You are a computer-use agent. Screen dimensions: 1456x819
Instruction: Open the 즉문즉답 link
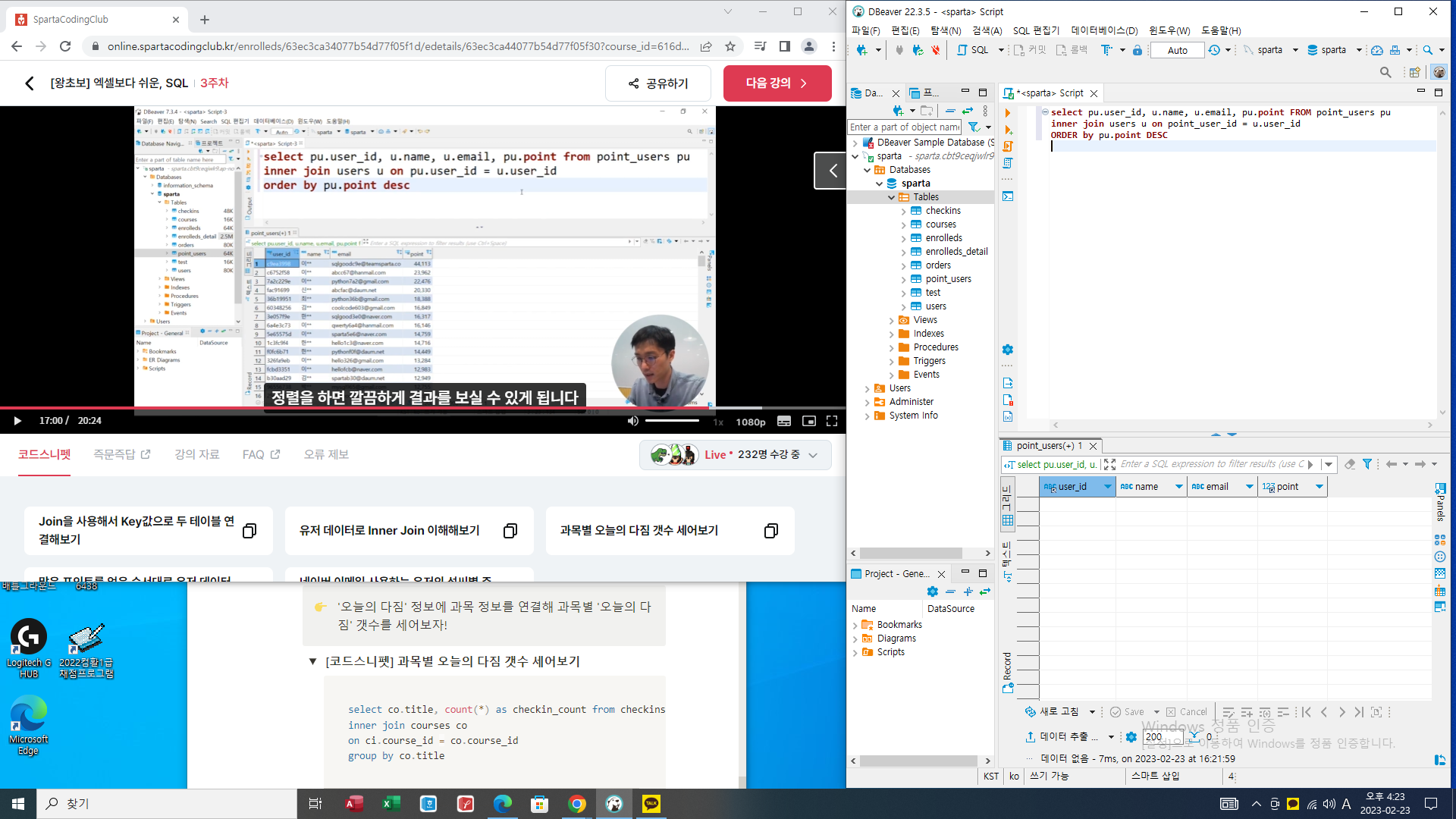pyautogui.click(x=121, y=454)
